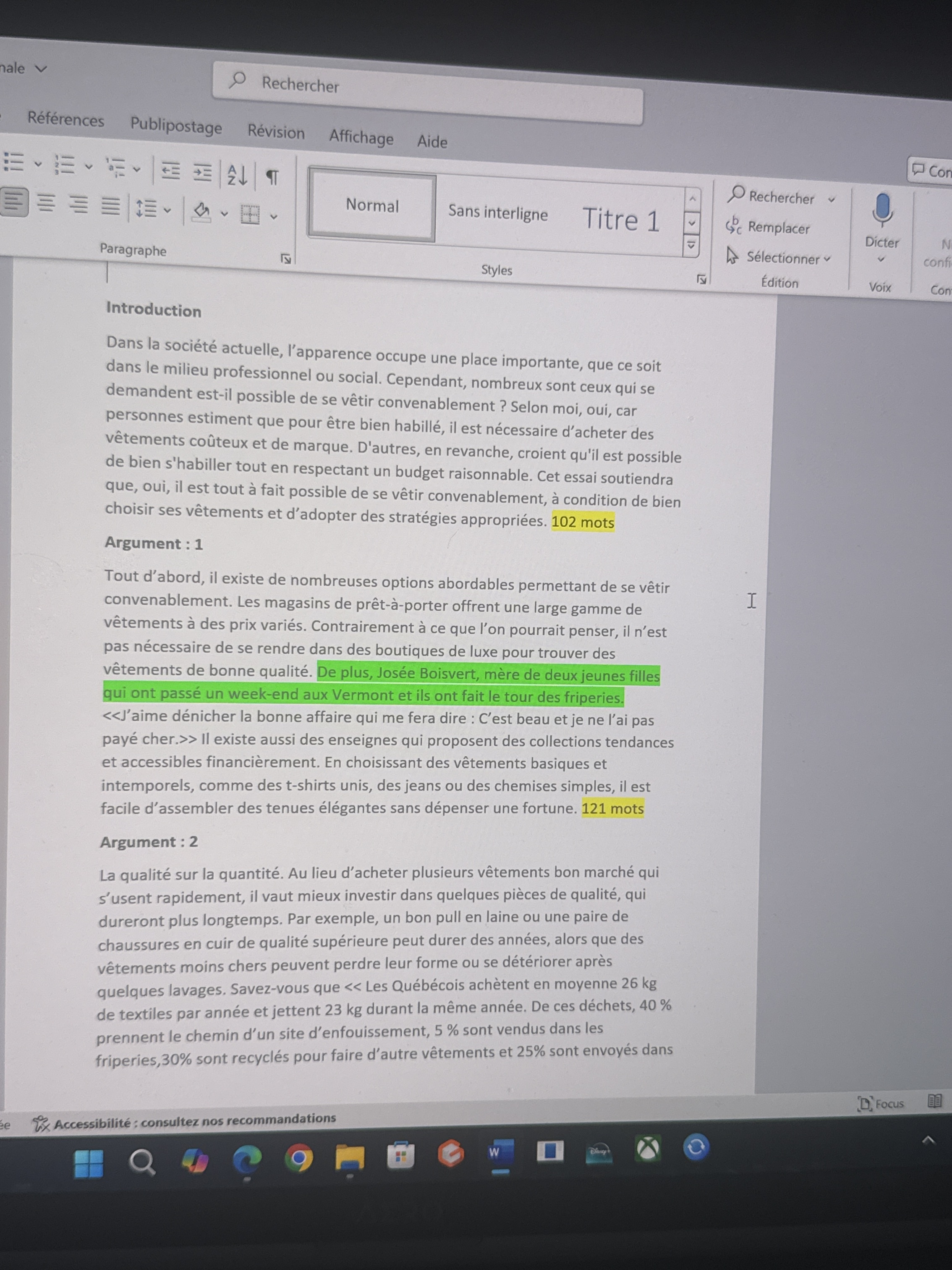Apply the Titre 1 style

coord(621,220)
